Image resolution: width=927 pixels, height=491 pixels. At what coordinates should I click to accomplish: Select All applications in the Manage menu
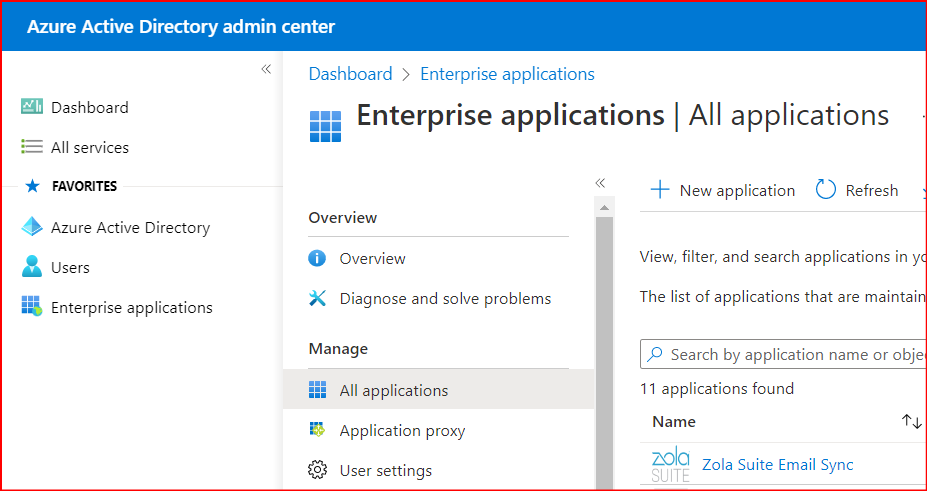pos(438,390)
